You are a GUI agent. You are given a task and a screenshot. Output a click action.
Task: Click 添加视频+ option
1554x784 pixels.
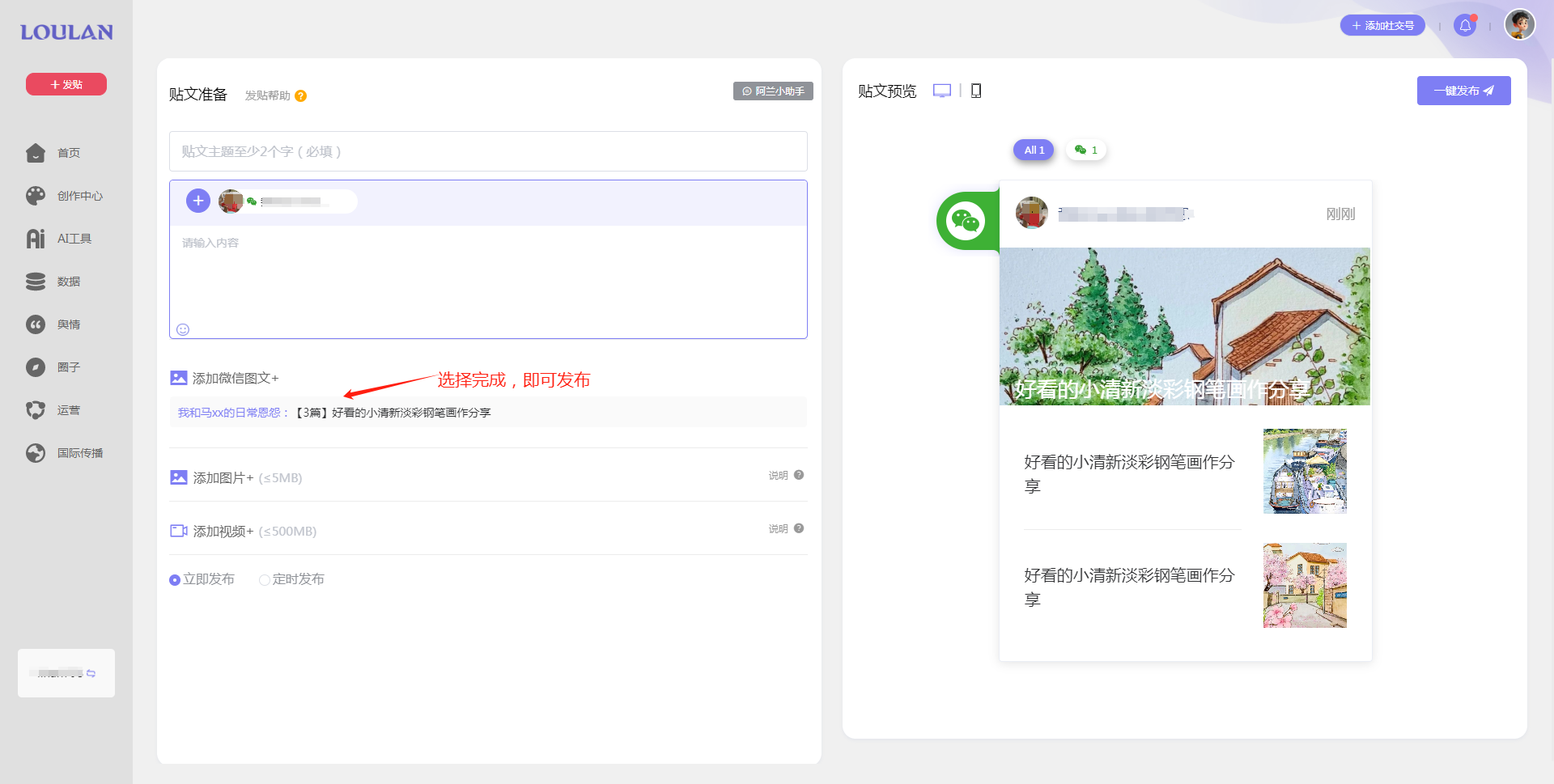(x=223, y=531)
